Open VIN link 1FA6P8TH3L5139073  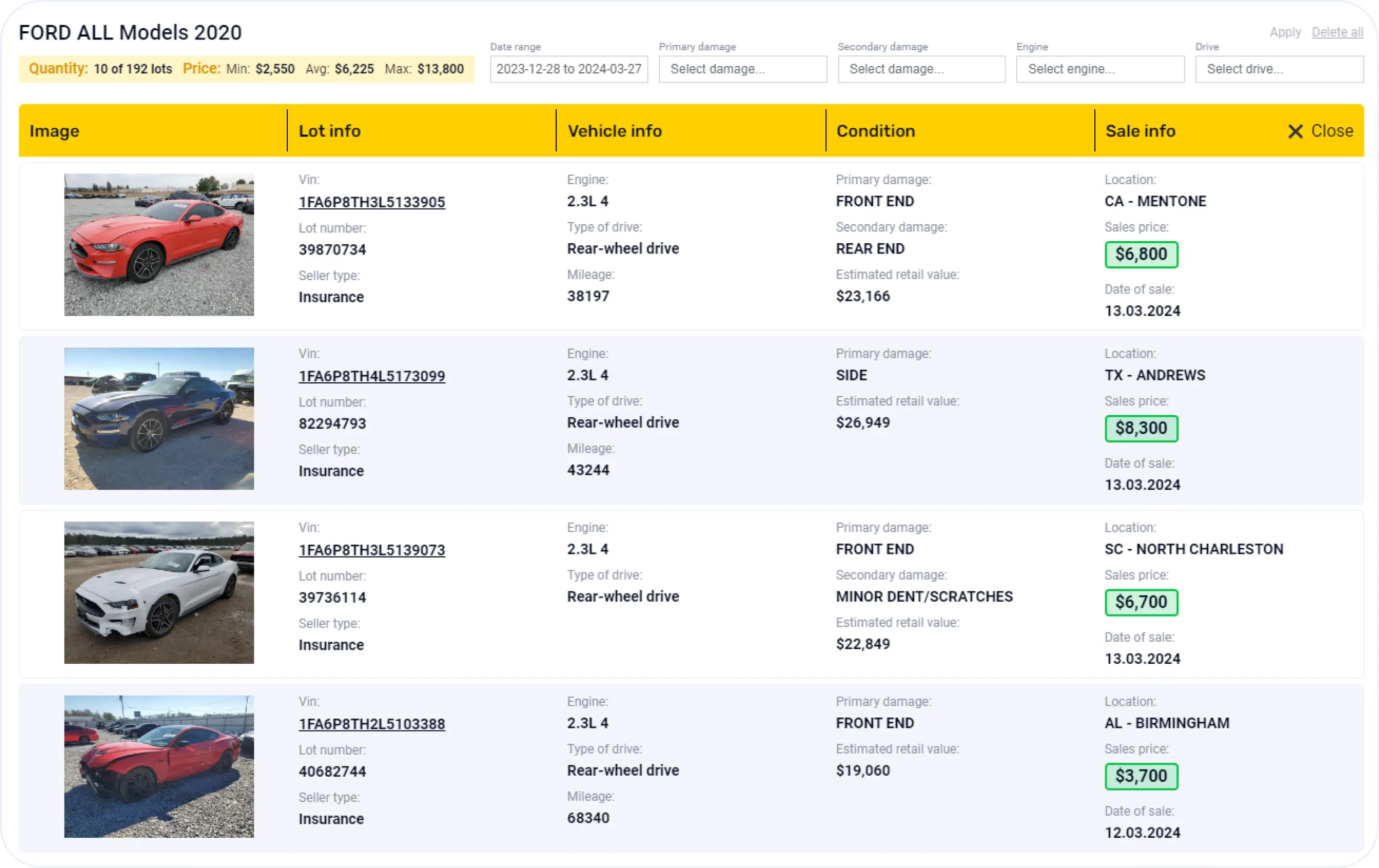click(371, 550)
